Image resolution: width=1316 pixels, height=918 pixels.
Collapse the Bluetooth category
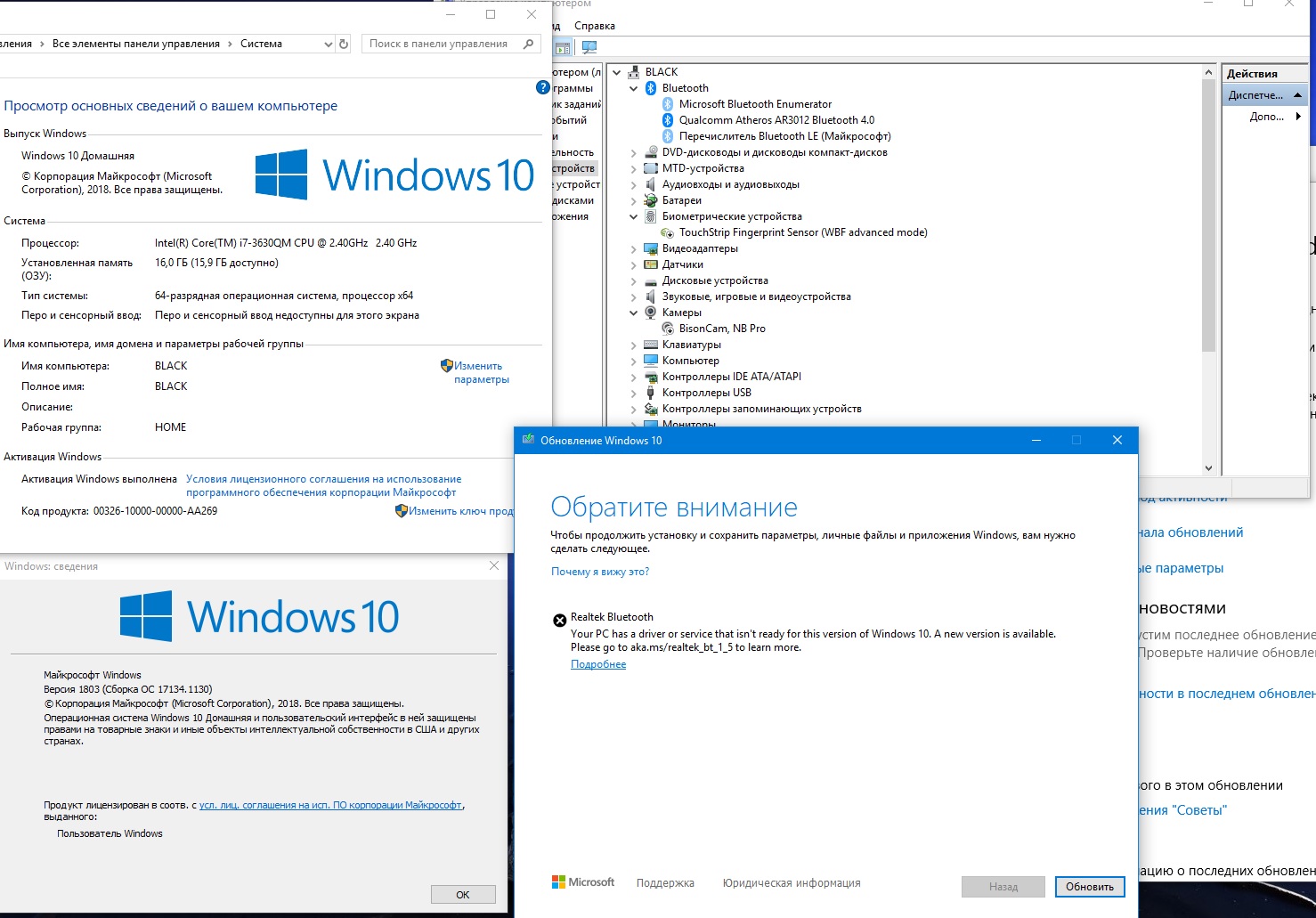coord(634,88)
